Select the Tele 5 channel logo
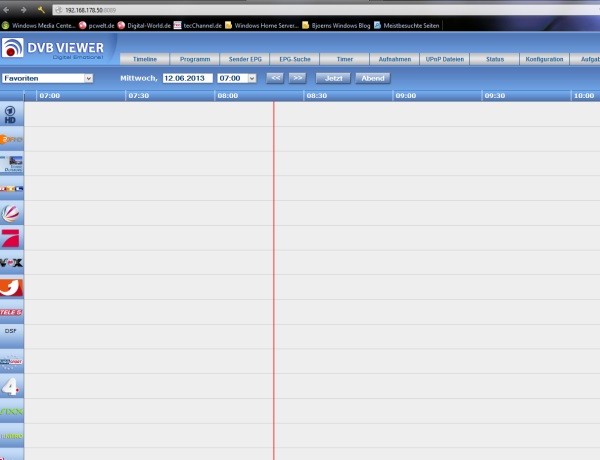Image resolution: width=600 pixels, height=460 pixels. tap(11, 312)
